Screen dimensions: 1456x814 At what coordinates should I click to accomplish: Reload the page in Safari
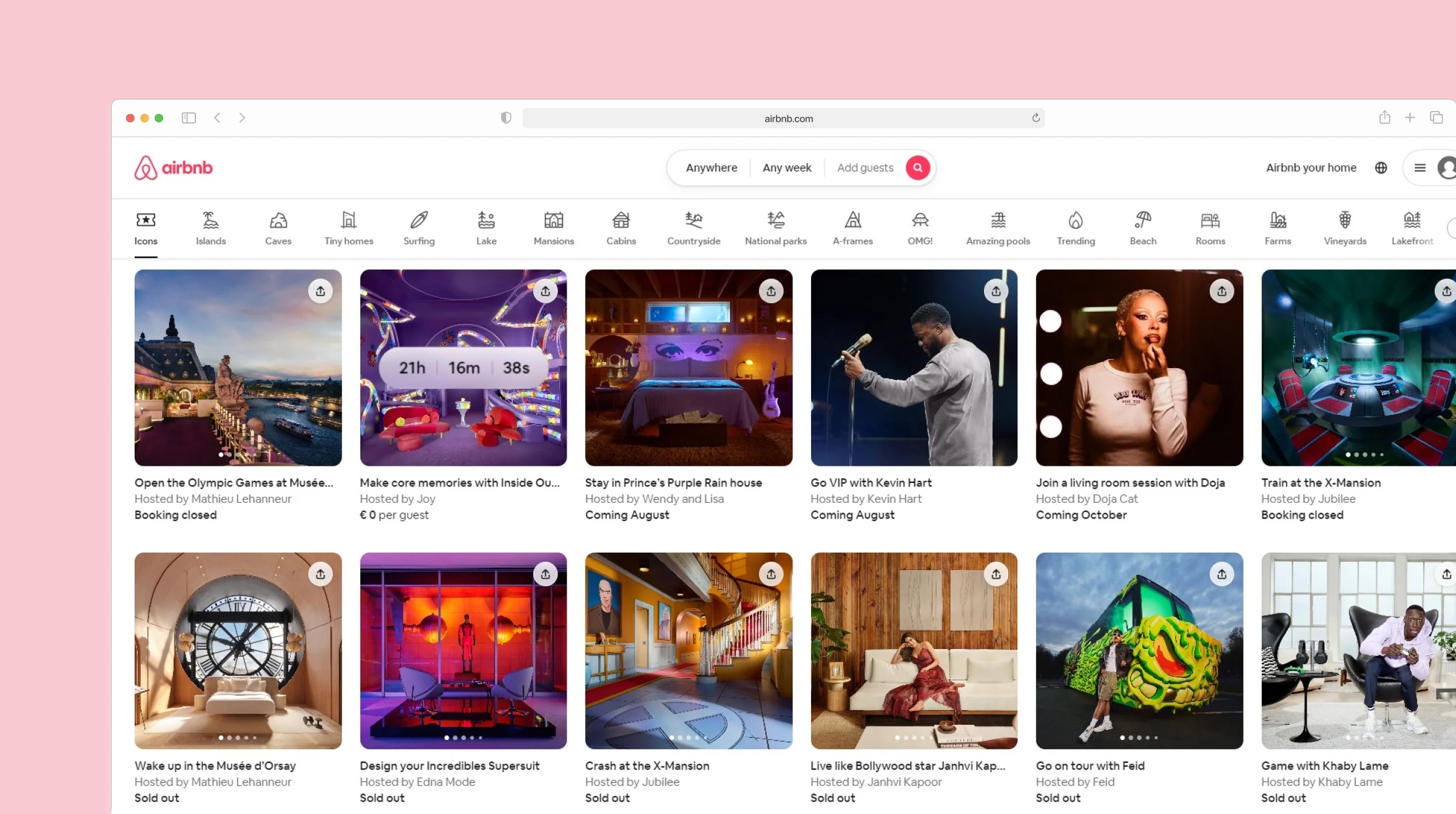(x=1036, y=118)
